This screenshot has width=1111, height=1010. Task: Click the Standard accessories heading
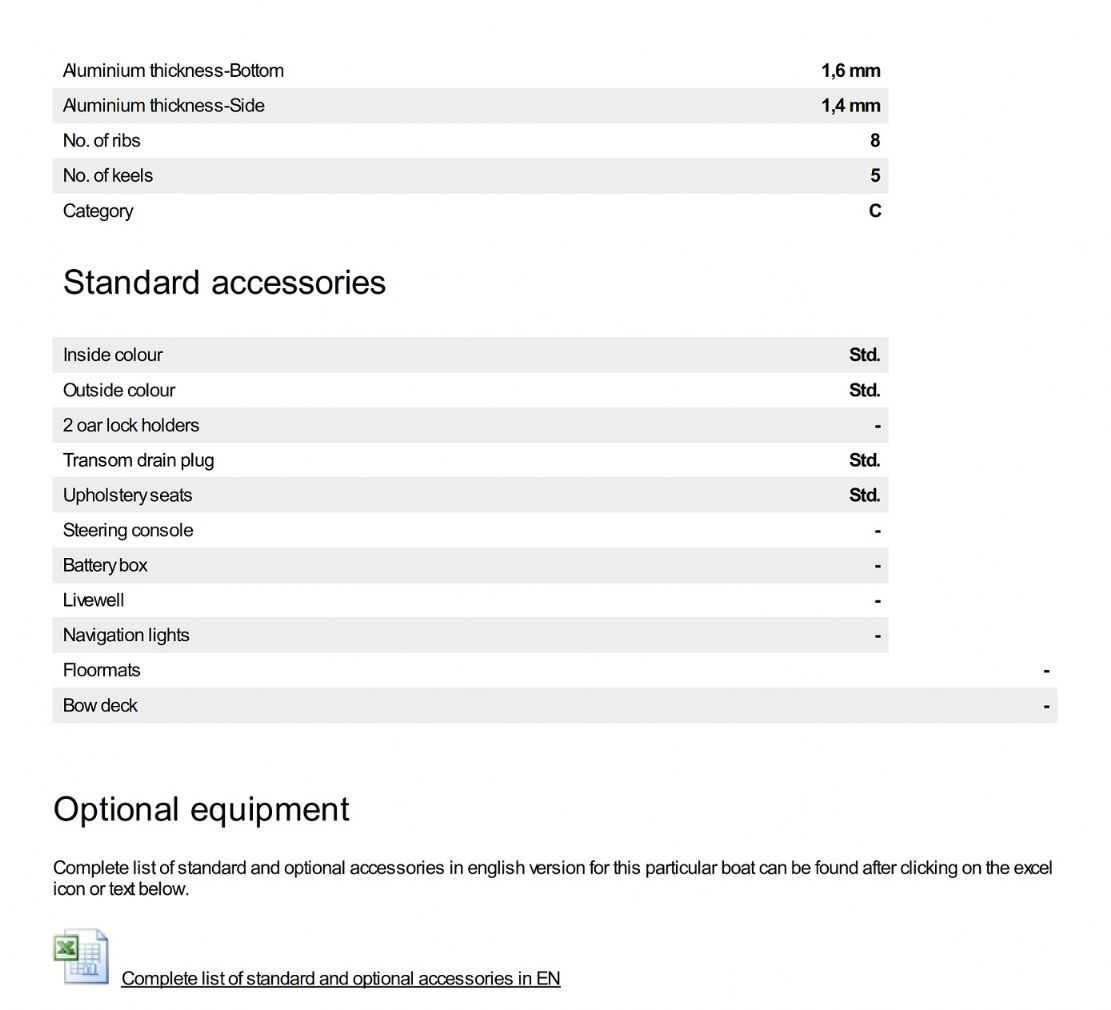pos(224,283)
